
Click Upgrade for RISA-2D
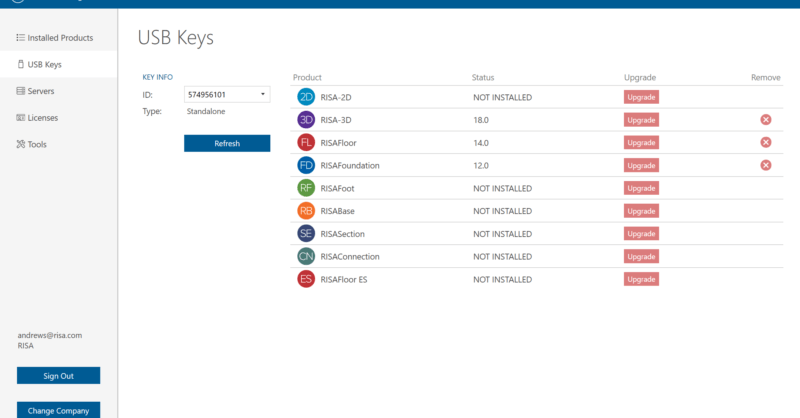coord(641,97)
